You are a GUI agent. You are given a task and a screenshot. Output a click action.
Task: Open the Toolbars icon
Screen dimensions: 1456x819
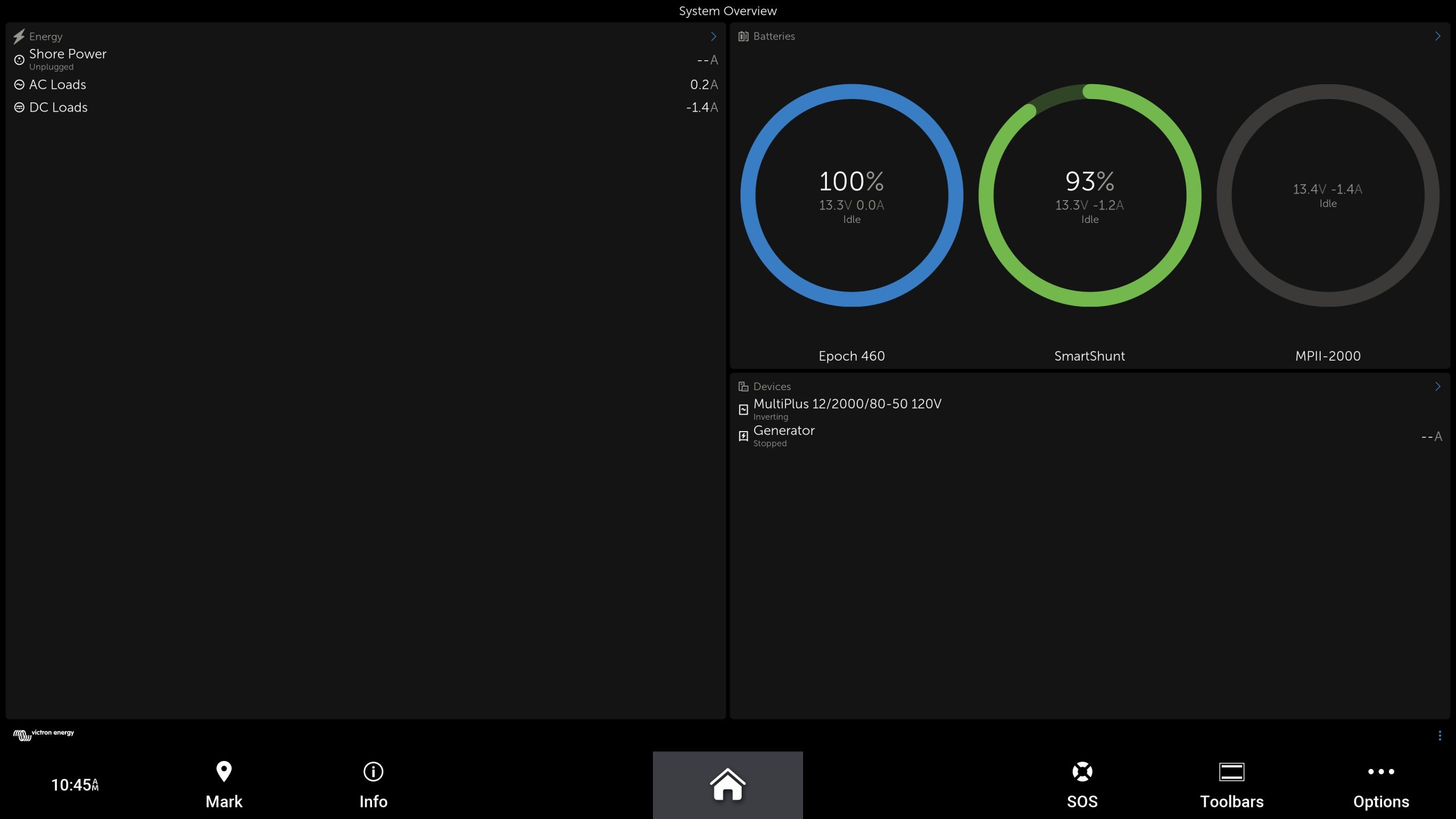1232,772
